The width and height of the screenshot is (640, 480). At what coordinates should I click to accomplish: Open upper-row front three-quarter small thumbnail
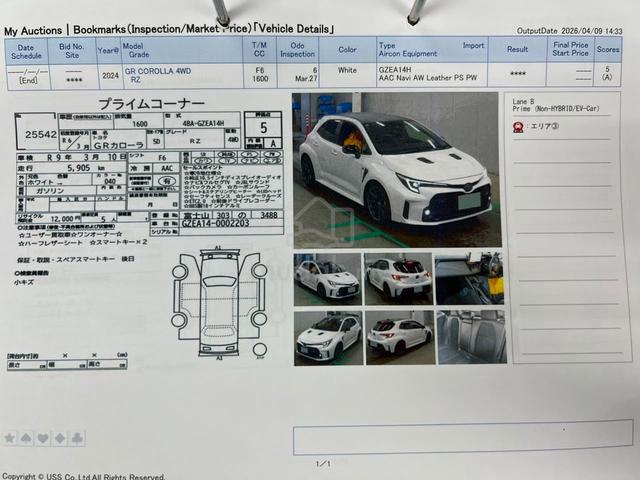pos(327,279)
